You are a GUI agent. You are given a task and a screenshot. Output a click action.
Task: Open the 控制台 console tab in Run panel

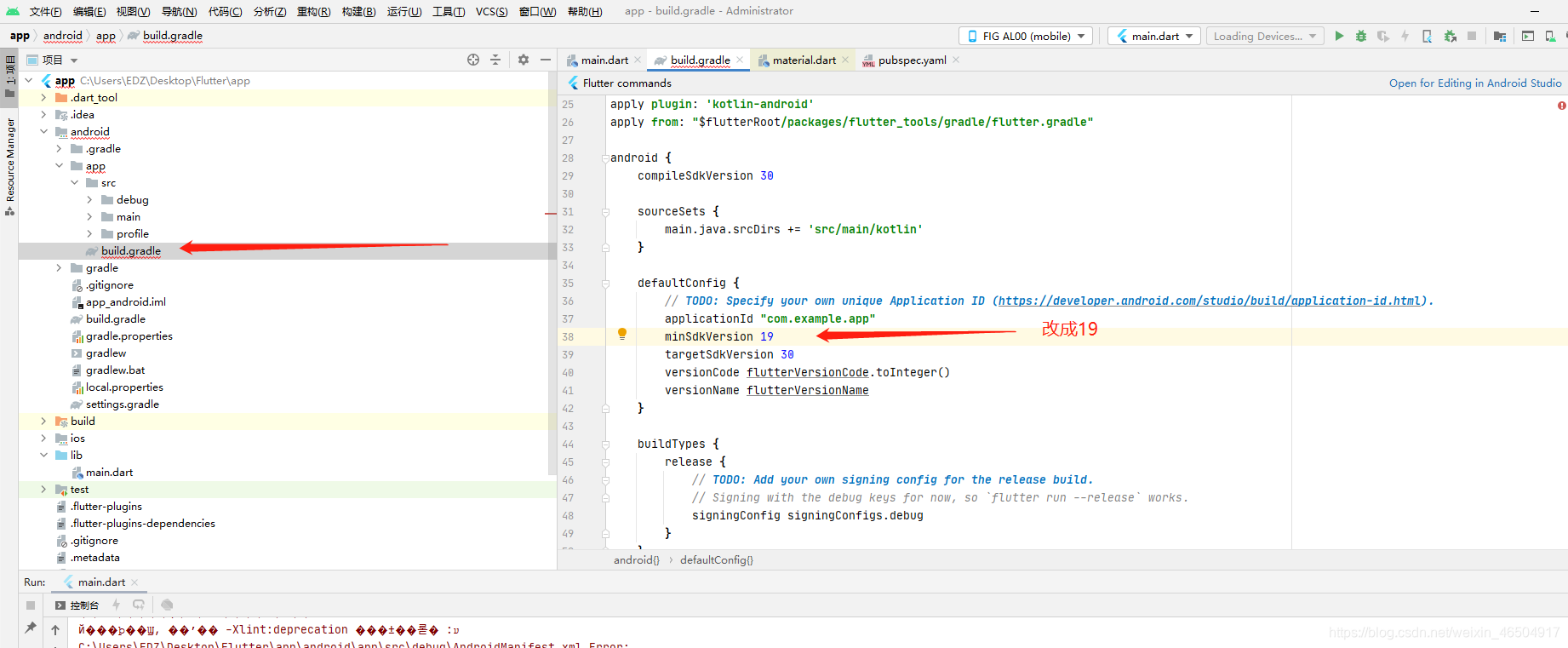pyautogui.click(x=77, y=605)
